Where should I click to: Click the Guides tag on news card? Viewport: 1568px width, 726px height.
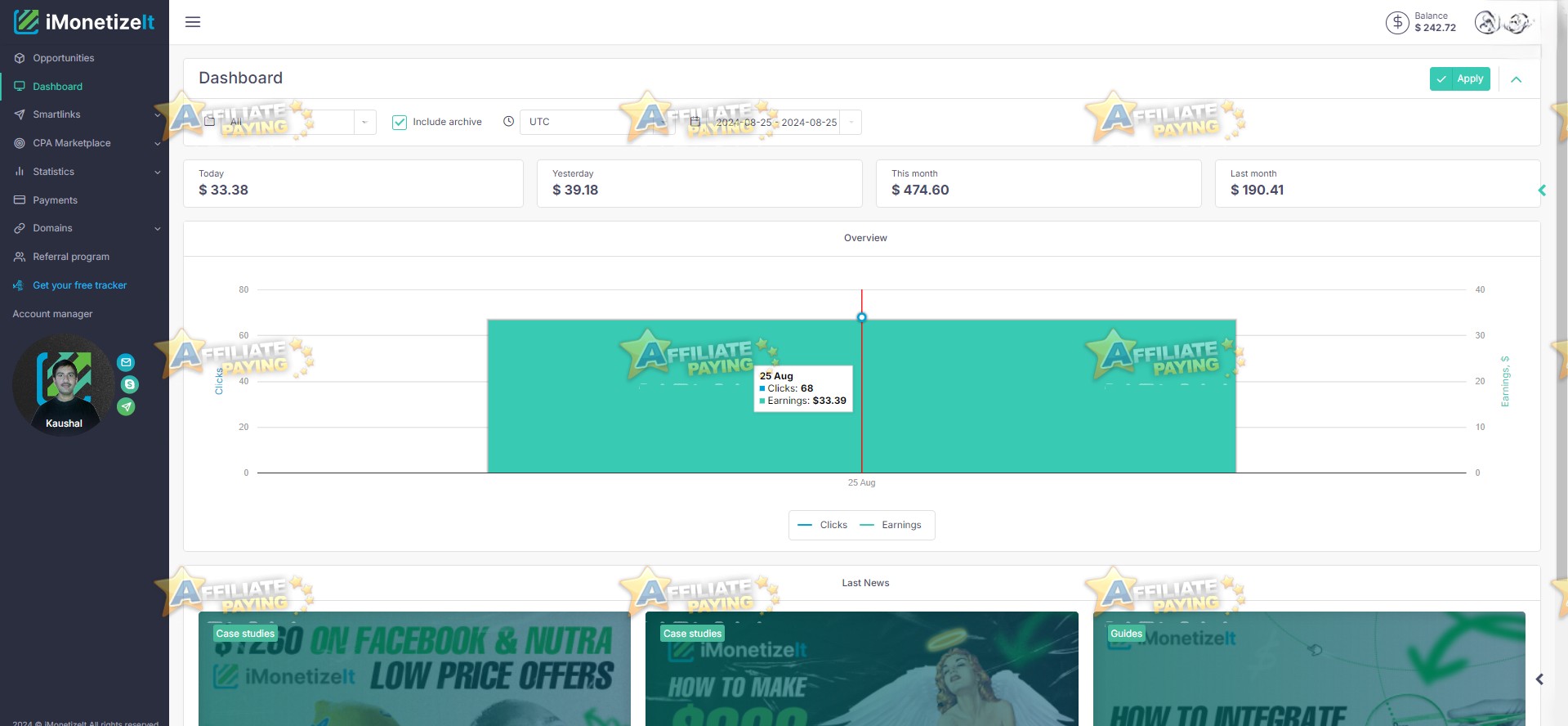tap(1126, 634)
